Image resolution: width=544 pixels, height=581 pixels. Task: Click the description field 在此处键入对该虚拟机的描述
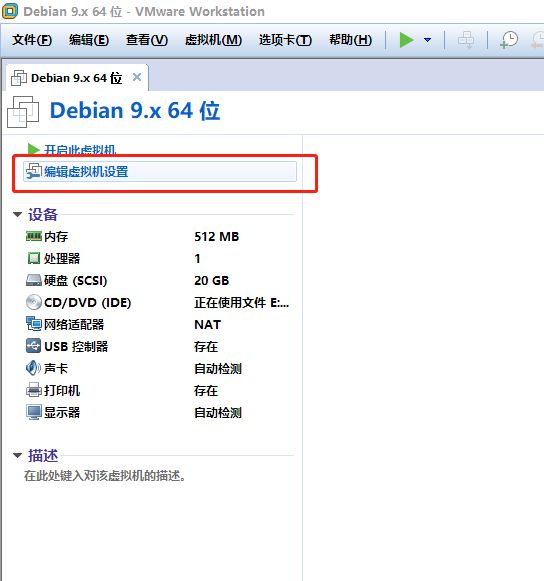pos(105,475)
